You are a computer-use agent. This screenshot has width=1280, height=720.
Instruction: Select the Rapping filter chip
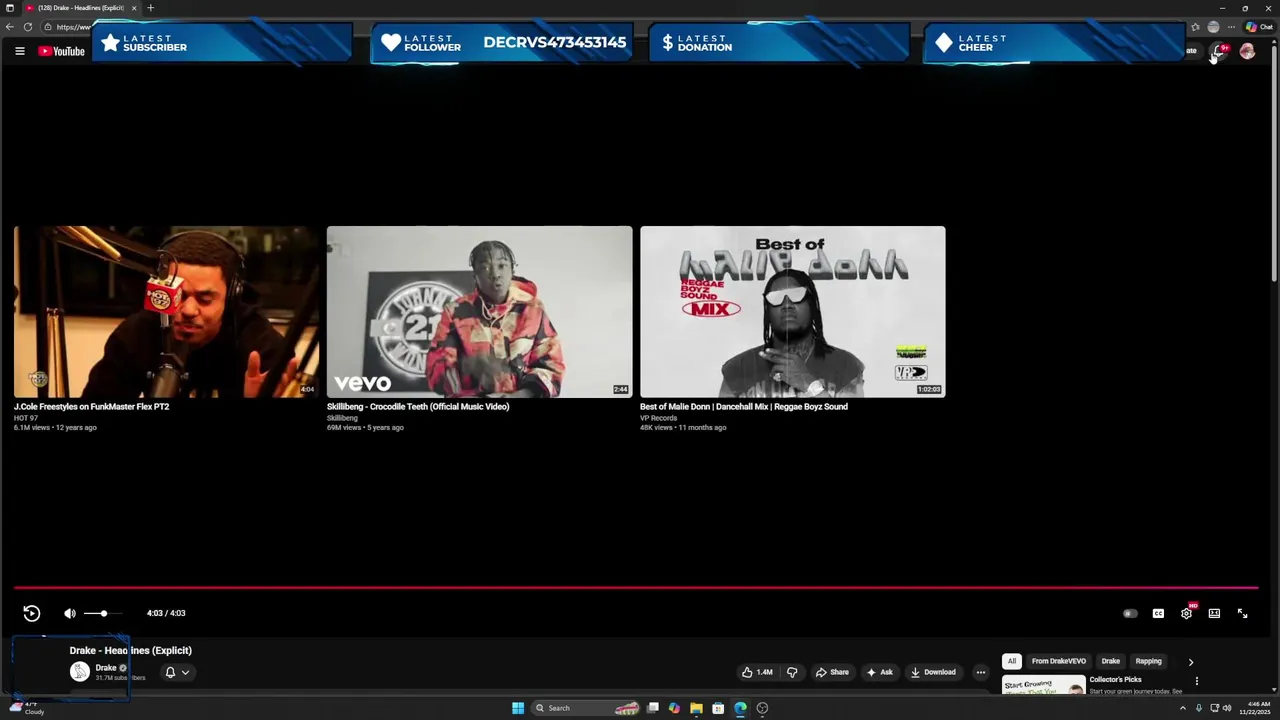point(1149,661)
